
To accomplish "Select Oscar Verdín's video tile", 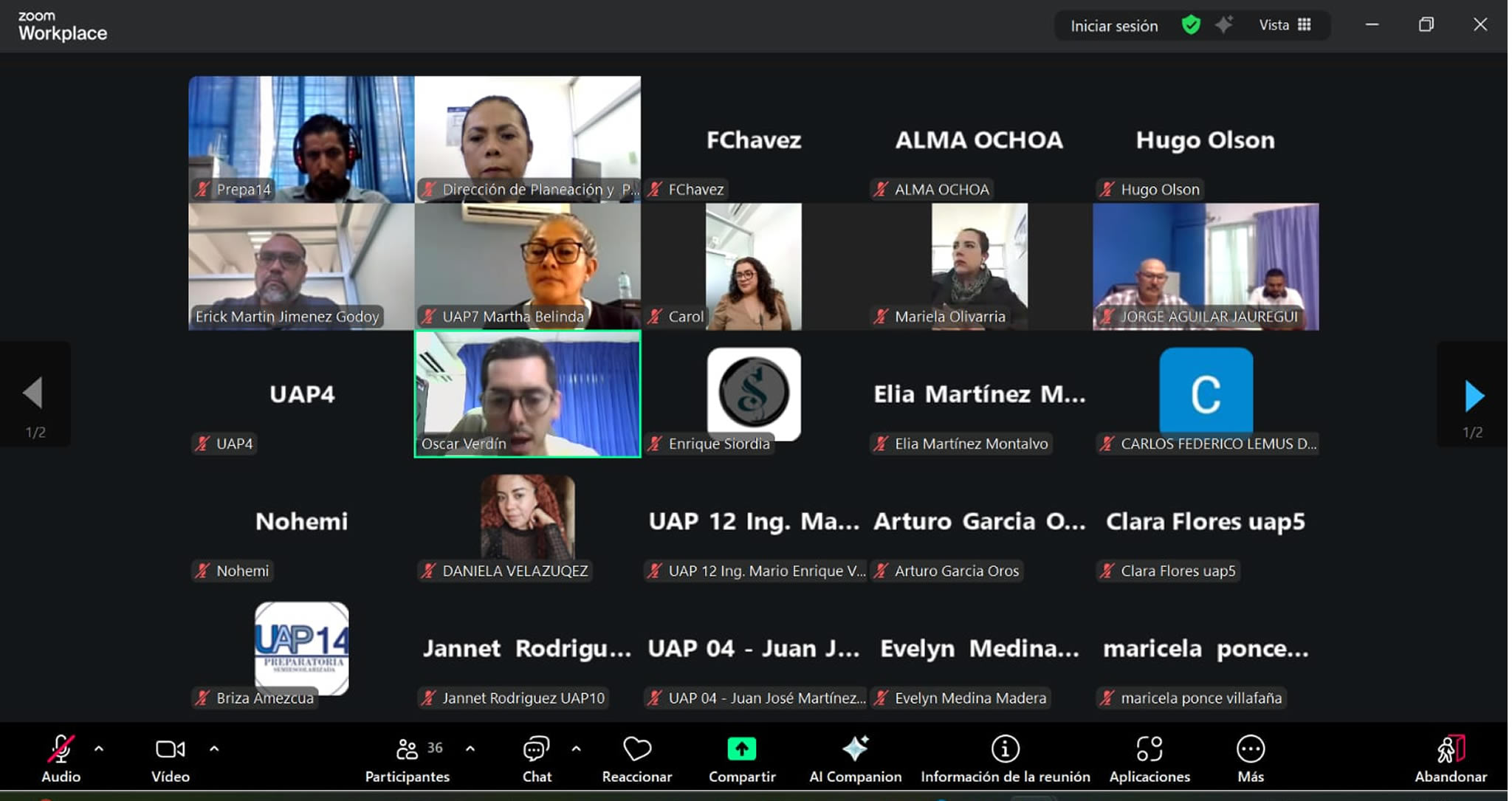I will coord(527,393).
